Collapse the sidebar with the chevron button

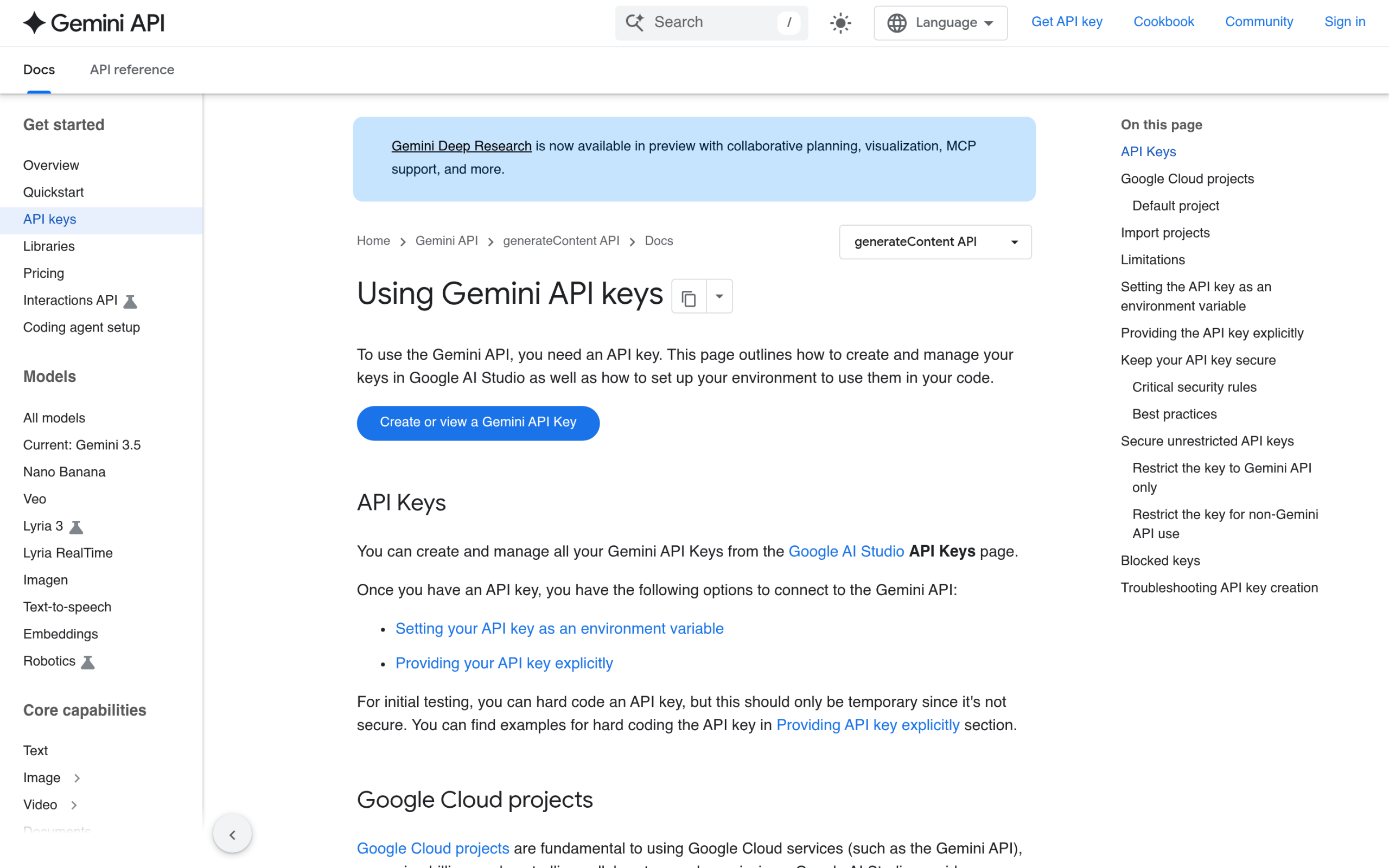coord(232,834)
